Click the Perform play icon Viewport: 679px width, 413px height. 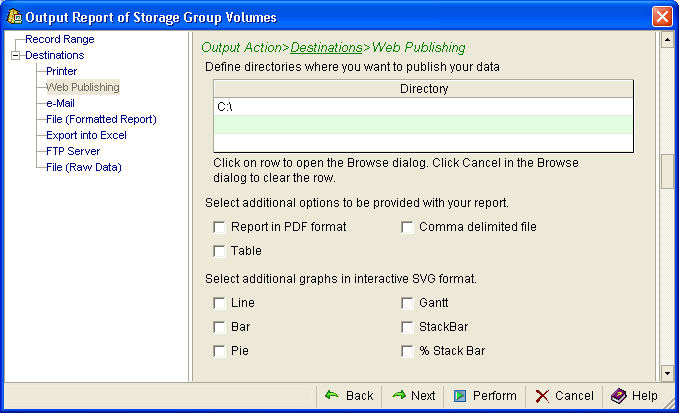[x=460, y=396]
